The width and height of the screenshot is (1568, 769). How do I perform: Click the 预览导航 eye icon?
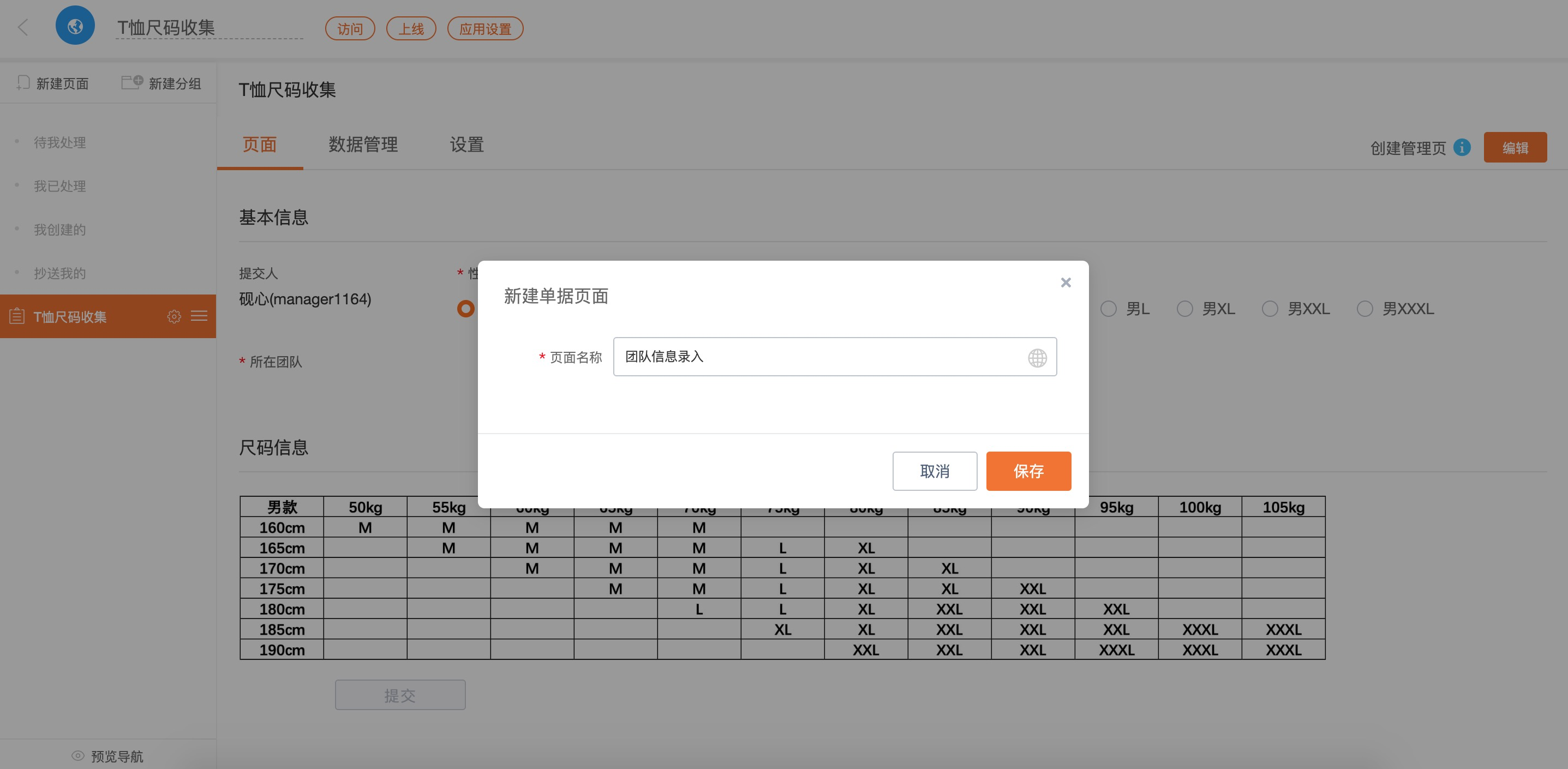pyautogui.click(x=78, y=755)
